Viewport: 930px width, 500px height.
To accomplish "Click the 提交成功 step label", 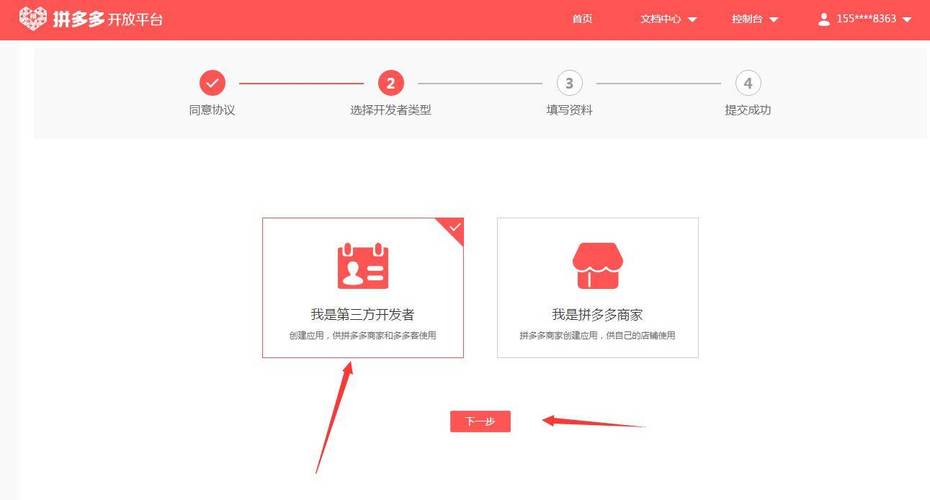I will [x=747, y=110].
